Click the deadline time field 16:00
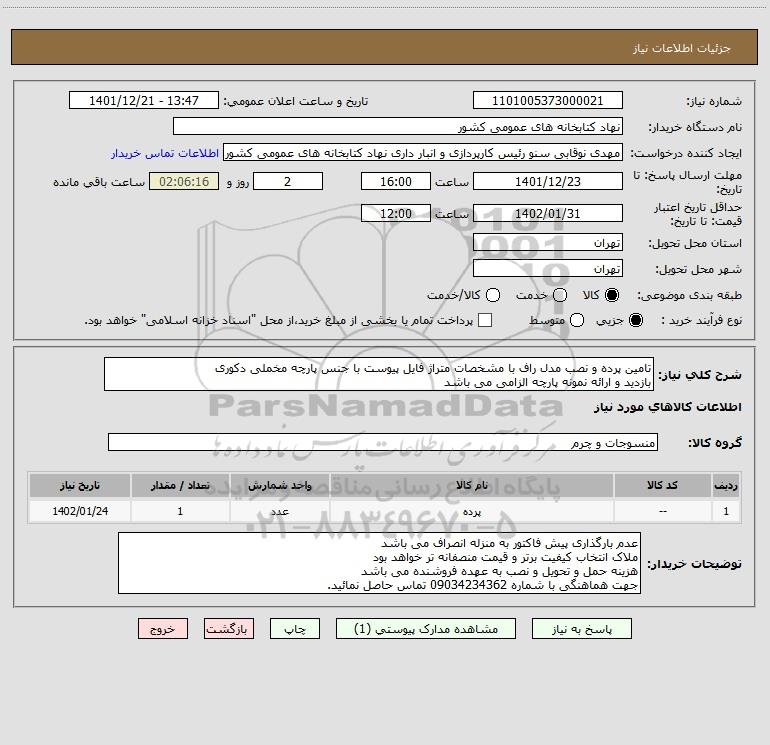Viewport: 770px width, 745px height. [396, 181]
